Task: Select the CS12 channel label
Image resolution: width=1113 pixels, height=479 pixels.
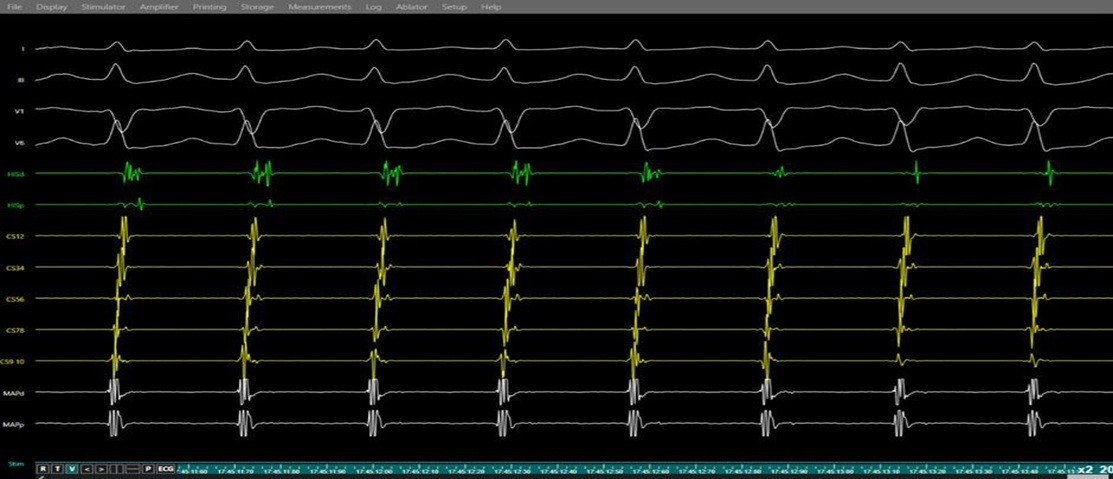Action: [15, 237]
